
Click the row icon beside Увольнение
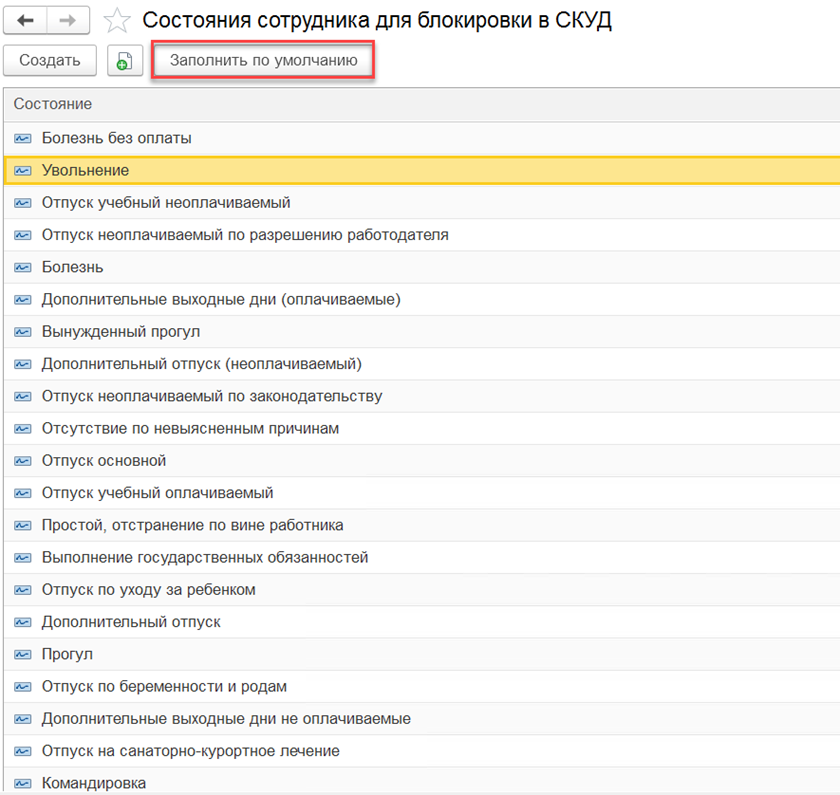(23, 171)
